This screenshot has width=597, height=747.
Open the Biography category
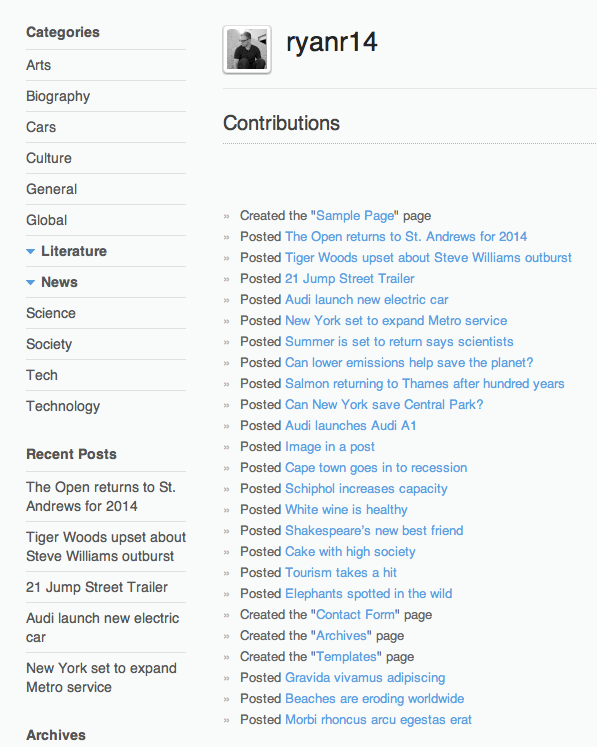pyautogui.click(x=58, y=96)
